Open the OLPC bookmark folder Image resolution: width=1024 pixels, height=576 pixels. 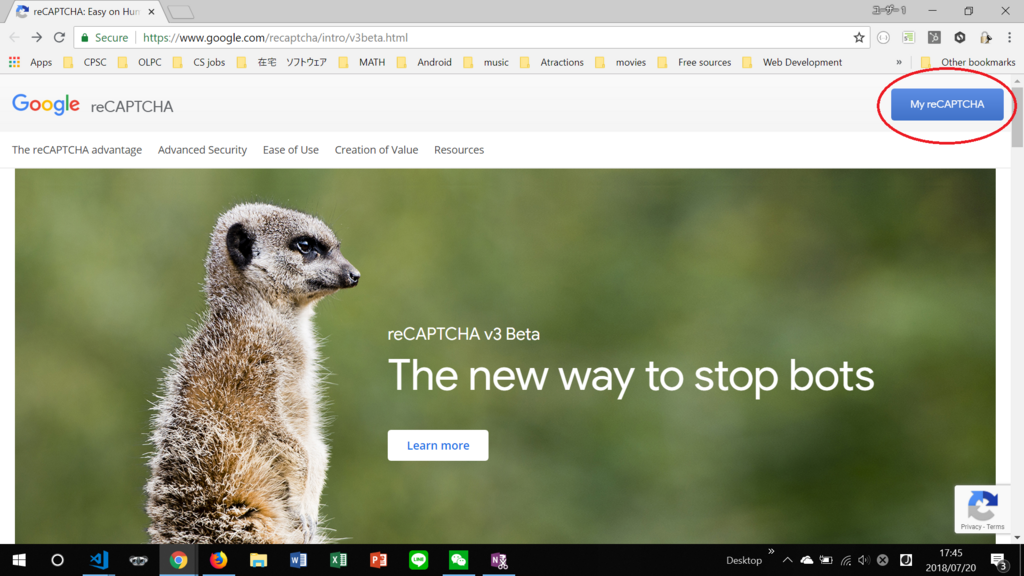tap(141, 62)
